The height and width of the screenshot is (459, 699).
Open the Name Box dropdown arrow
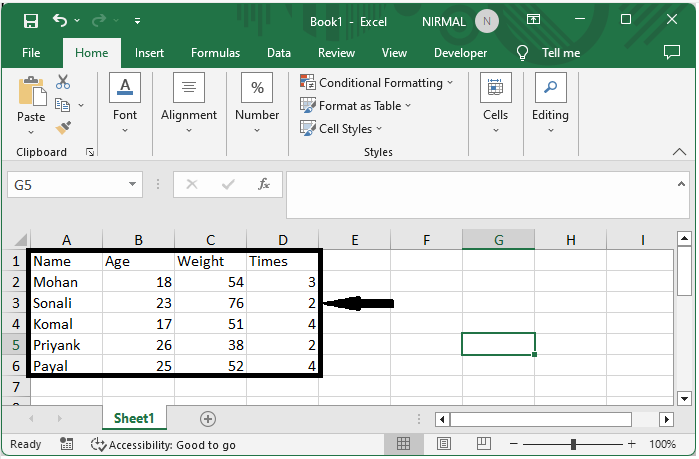click(134, 184)
